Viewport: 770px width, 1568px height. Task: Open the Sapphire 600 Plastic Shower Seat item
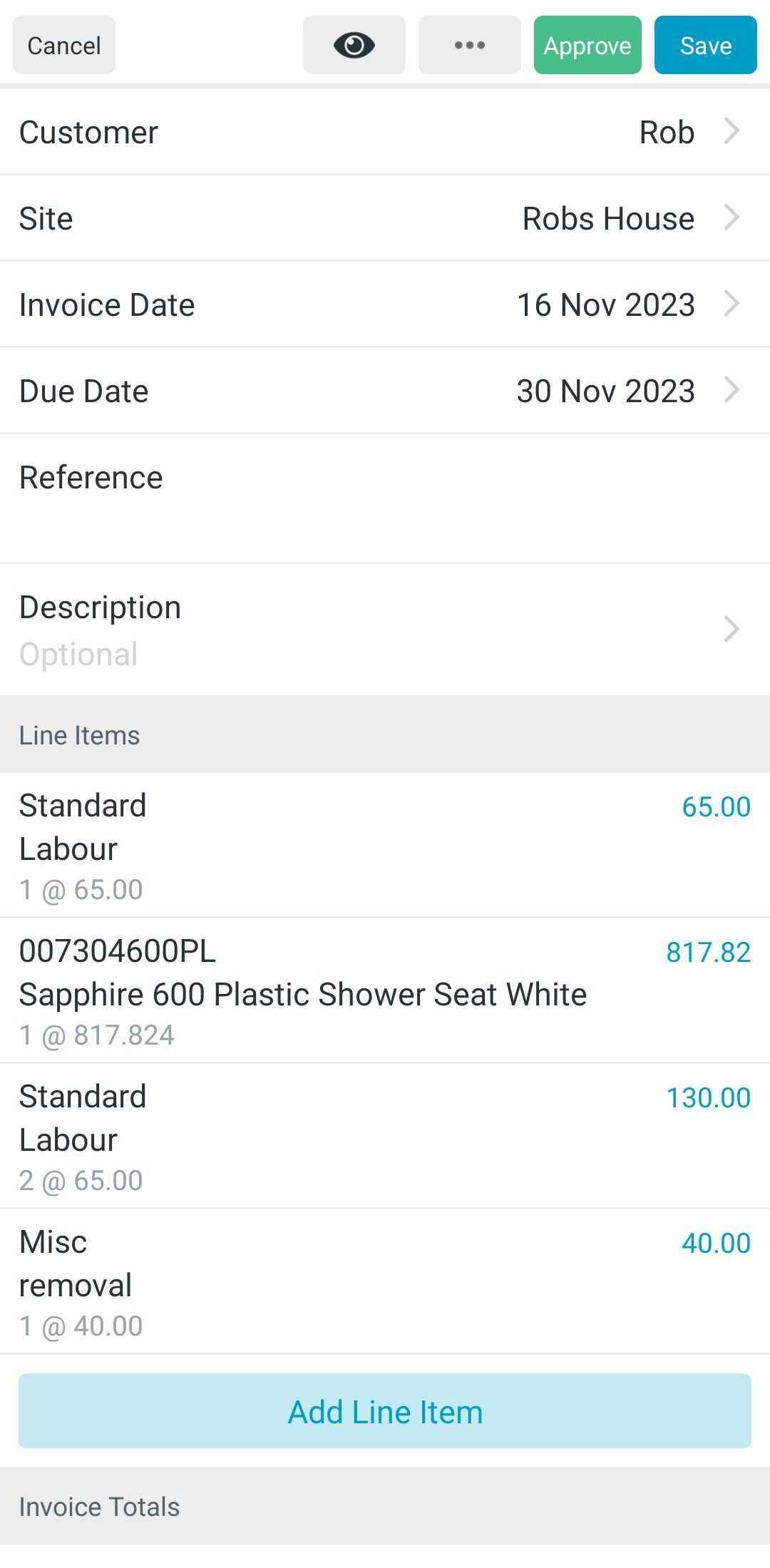385,990
